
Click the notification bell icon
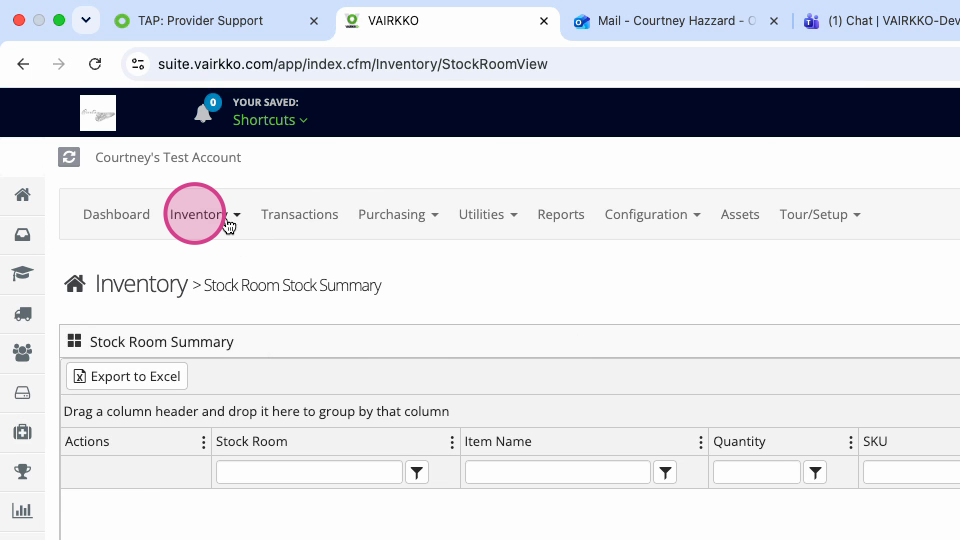click(x=203, y=113)
